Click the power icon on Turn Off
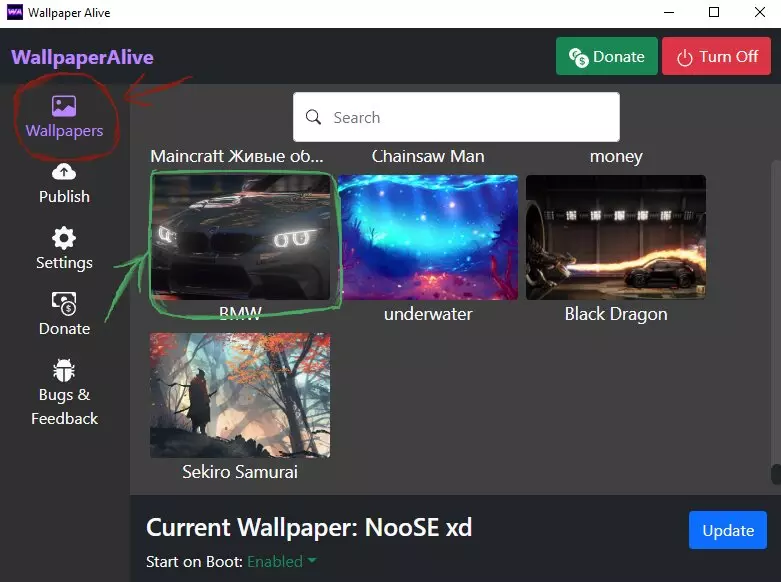The width and height of the screenshot is (781, 582). coord(685,57)
